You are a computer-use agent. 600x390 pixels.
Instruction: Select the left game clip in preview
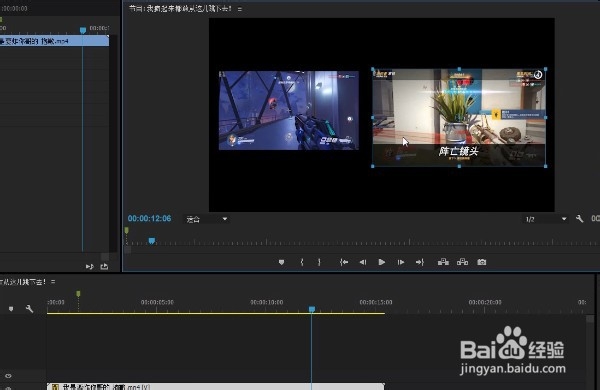(289, 110)
